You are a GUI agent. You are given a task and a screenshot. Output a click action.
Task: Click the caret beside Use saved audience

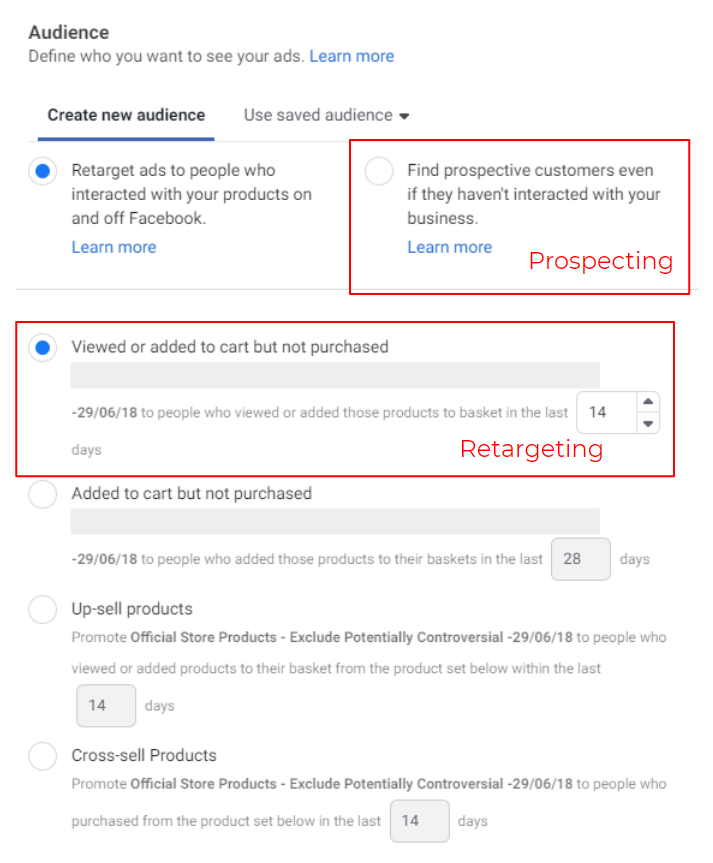click(x=404, y=116)
